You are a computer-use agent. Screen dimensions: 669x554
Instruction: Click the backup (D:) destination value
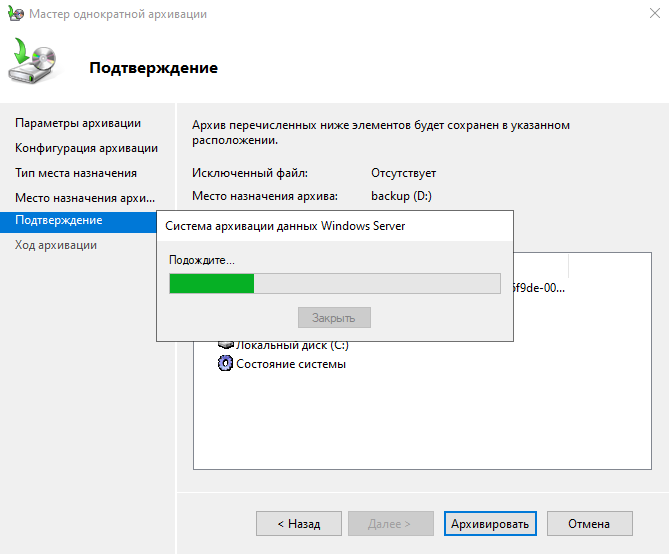[401, 196]
